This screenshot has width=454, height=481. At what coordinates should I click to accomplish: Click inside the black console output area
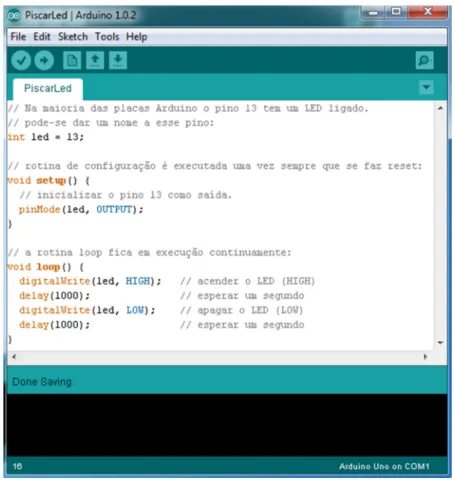click(227, 425)
